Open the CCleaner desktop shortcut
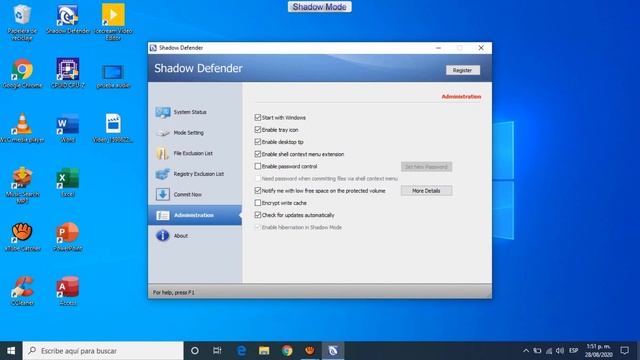640x360 pixels. tap(22, 287)
